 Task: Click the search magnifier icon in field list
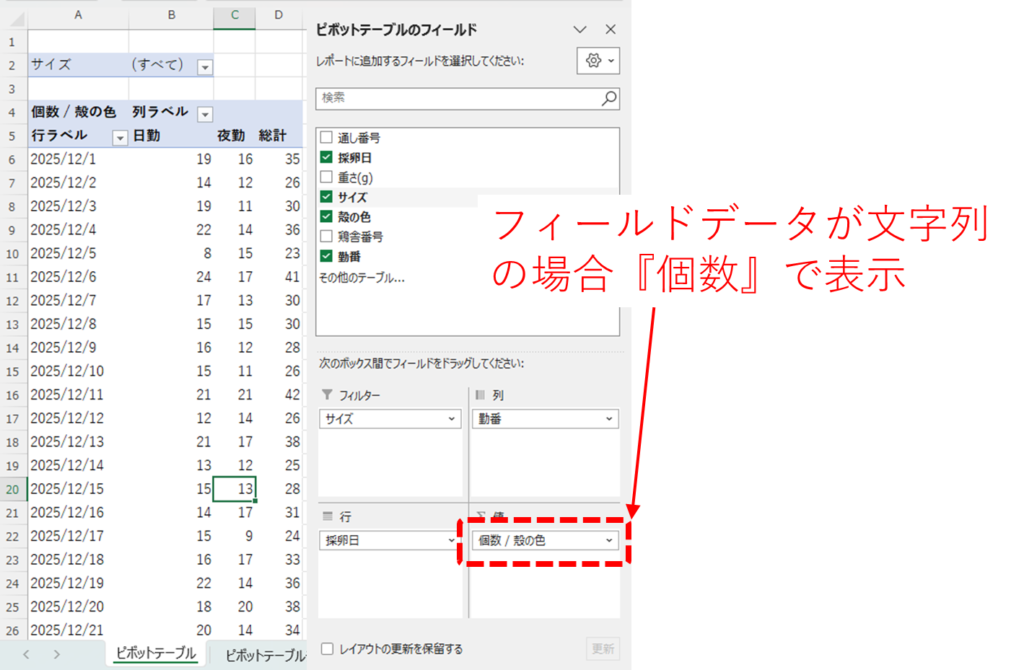pos(608,98)
